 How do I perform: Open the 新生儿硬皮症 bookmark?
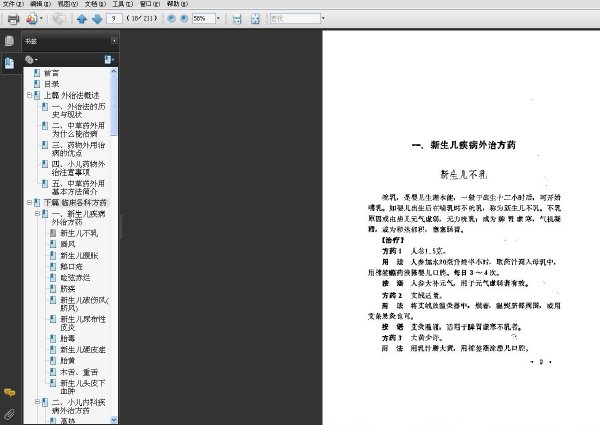pos(83,349)
